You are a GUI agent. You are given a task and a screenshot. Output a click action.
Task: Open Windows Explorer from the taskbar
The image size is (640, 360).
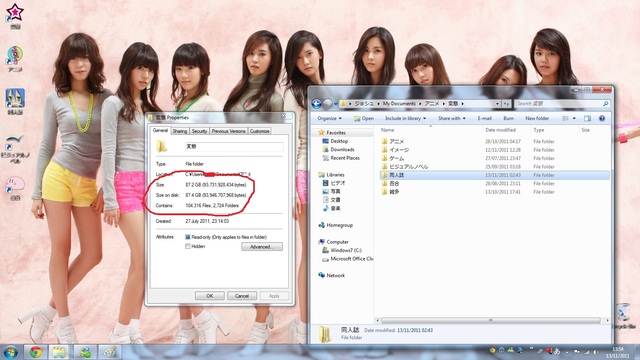point(60,352)
